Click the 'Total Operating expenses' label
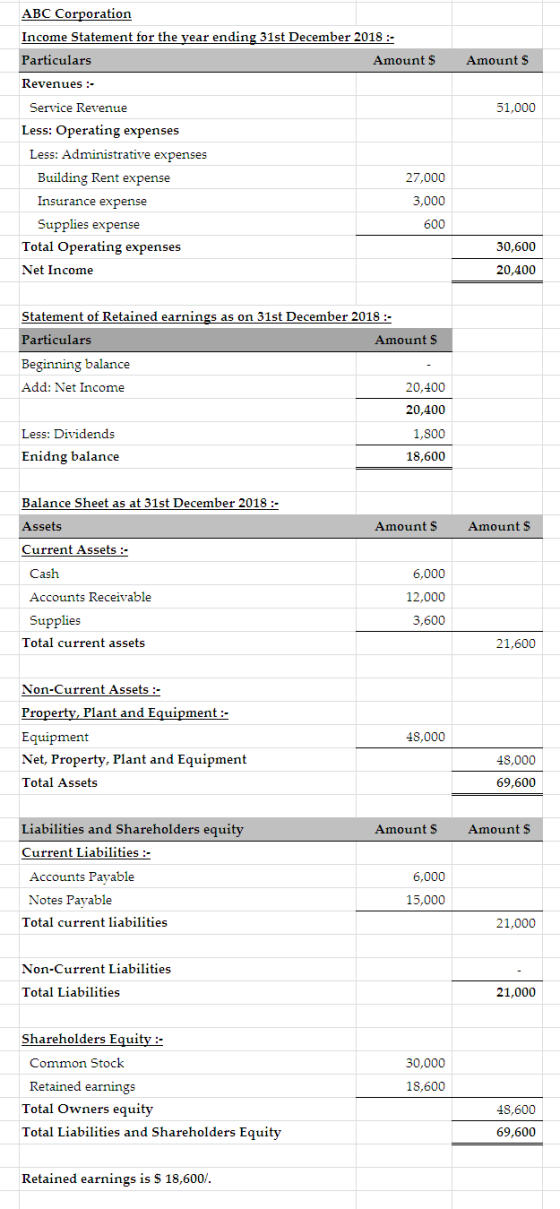560x1209 pixels. (101, 247)
